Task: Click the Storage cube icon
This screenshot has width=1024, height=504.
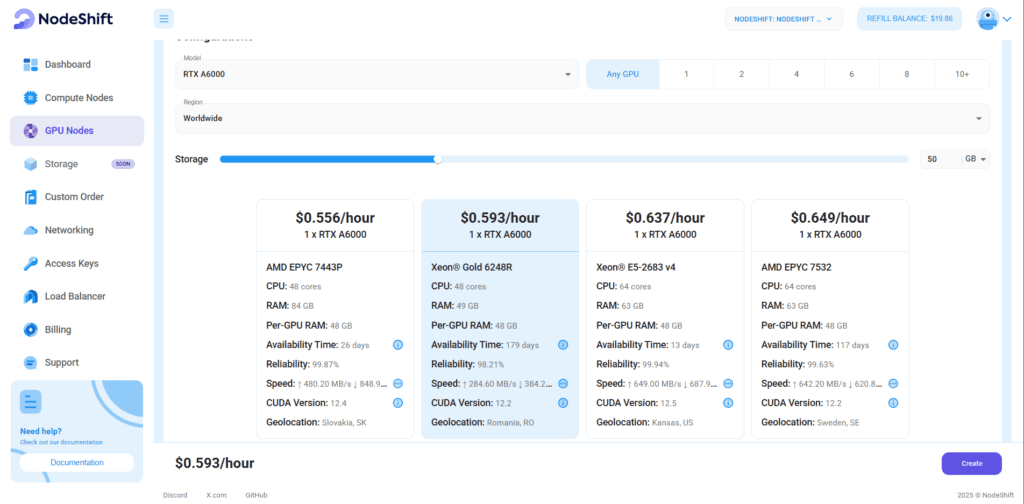Action: [x=31, y=164]
